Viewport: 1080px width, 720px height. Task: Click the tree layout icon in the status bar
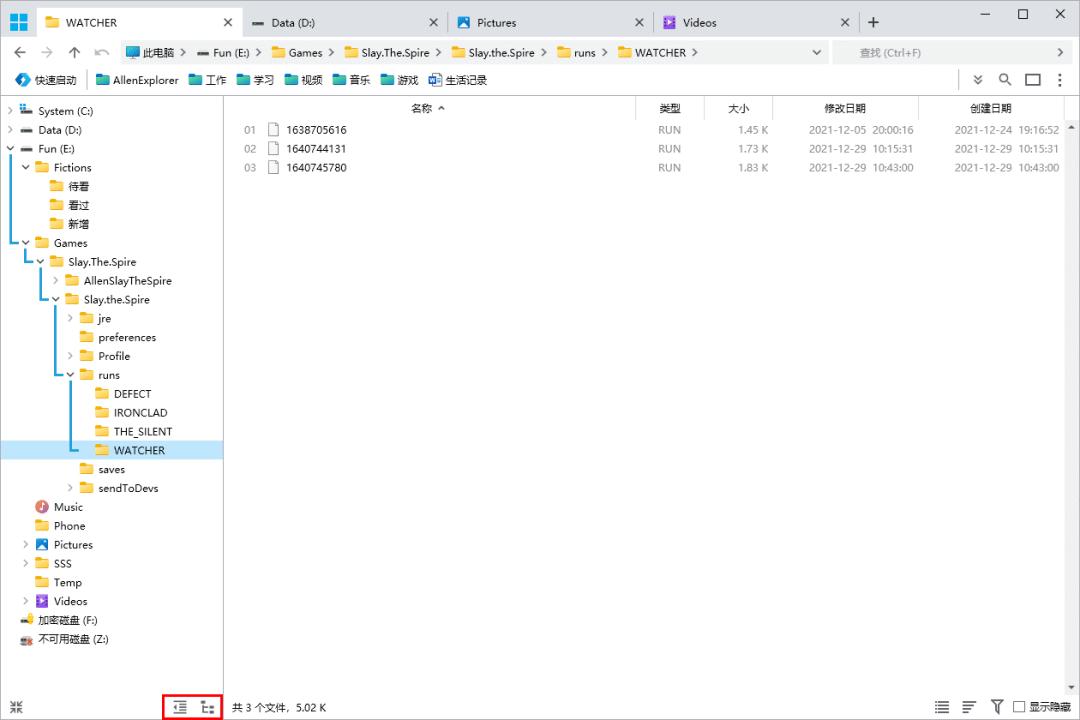207,707
